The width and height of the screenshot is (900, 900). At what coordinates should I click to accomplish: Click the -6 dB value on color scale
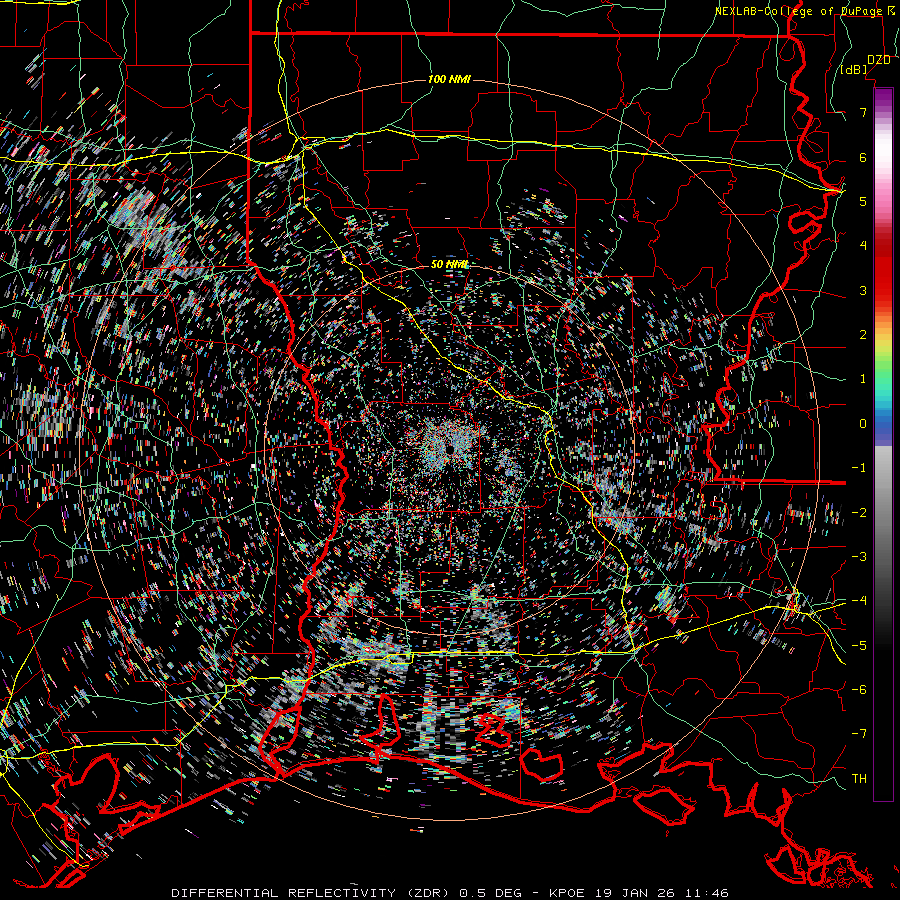click(859, 690)
